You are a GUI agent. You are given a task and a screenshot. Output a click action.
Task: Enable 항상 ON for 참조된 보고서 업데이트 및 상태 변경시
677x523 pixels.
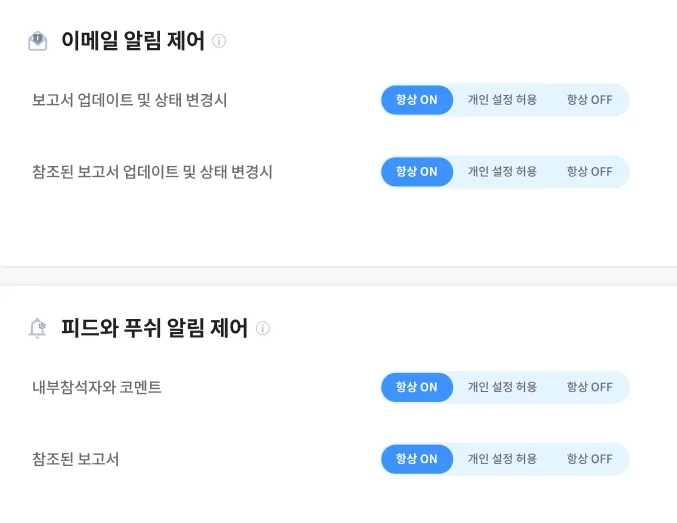point(416,171)
